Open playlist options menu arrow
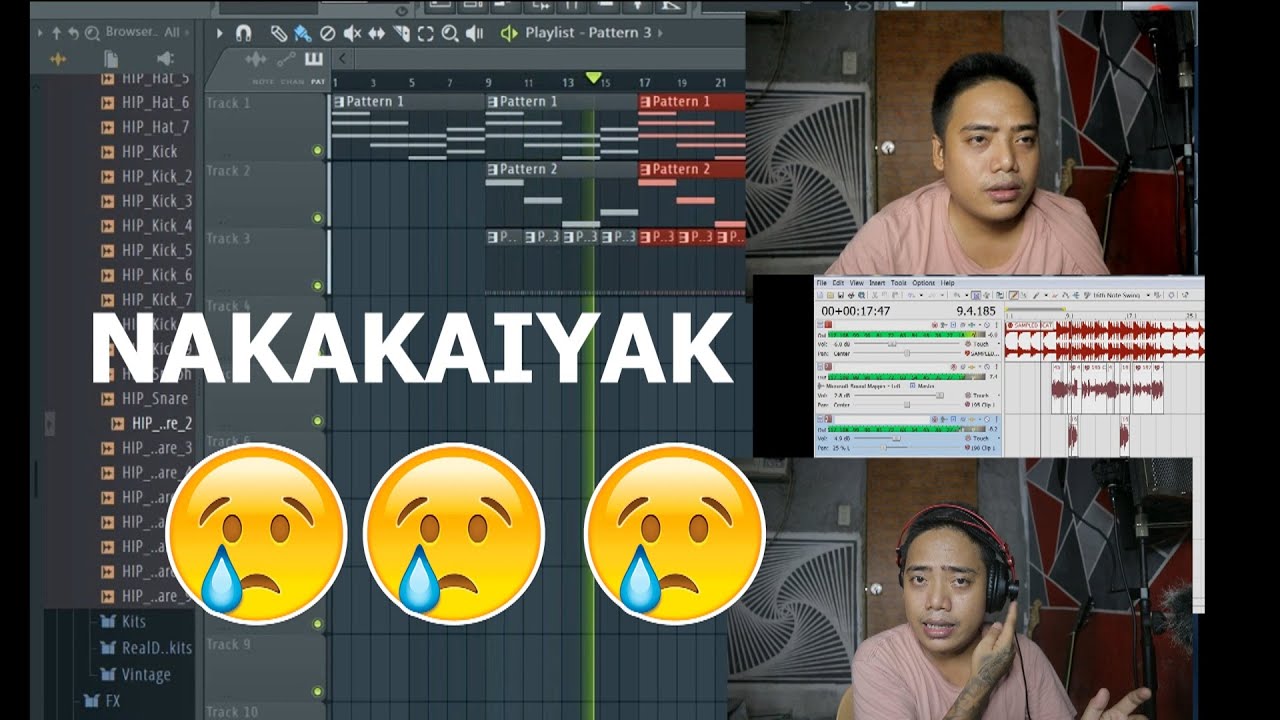The width and height of the screenshot is (1280, 720). (x=219, y=33)
